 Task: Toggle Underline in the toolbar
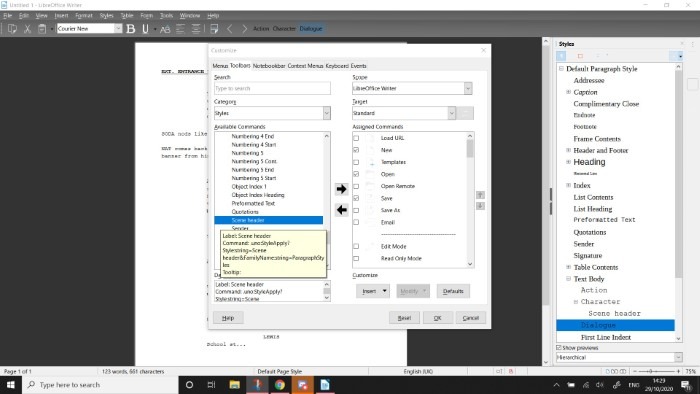tap(145, 29)
